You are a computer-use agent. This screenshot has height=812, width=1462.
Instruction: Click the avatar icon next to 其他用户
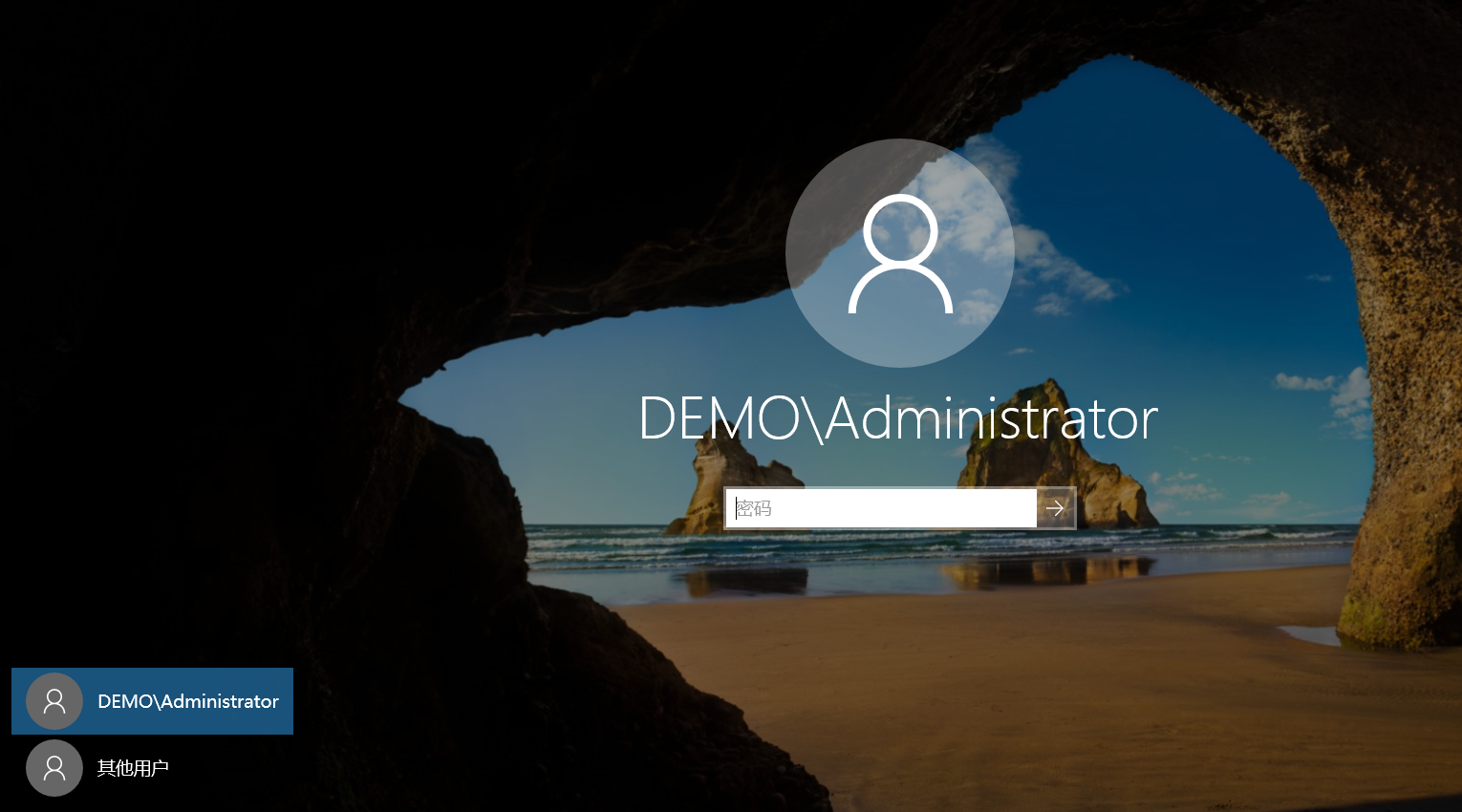(54, 768)
